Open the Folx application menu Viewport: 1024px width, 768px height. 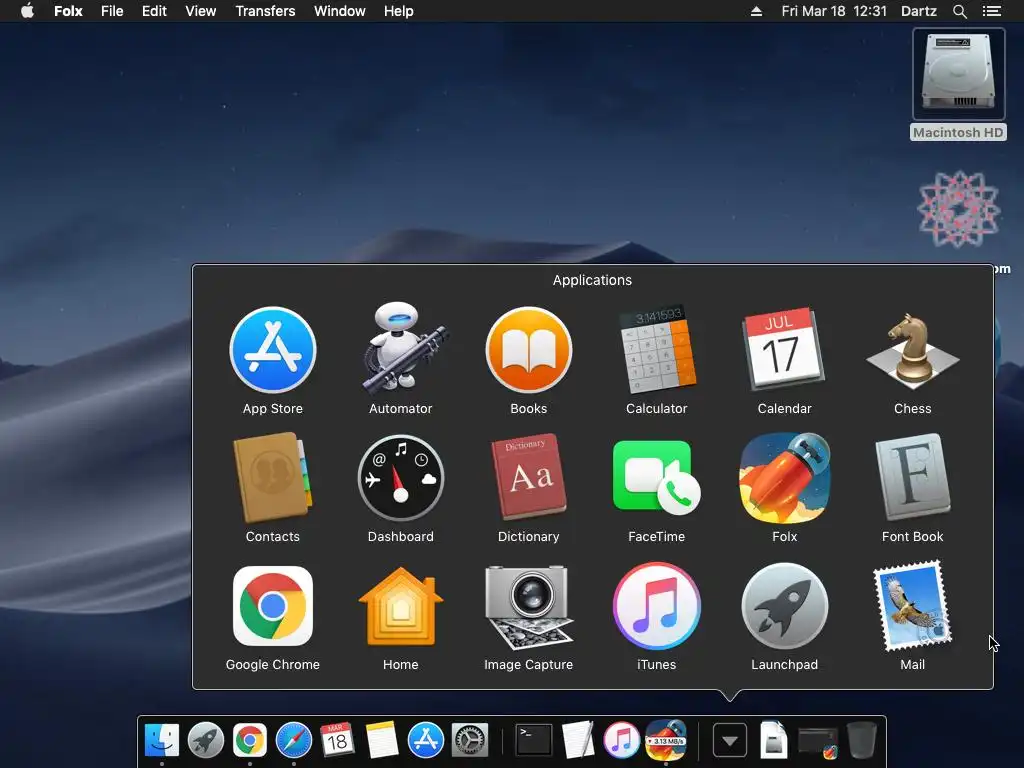pos(68,11)
